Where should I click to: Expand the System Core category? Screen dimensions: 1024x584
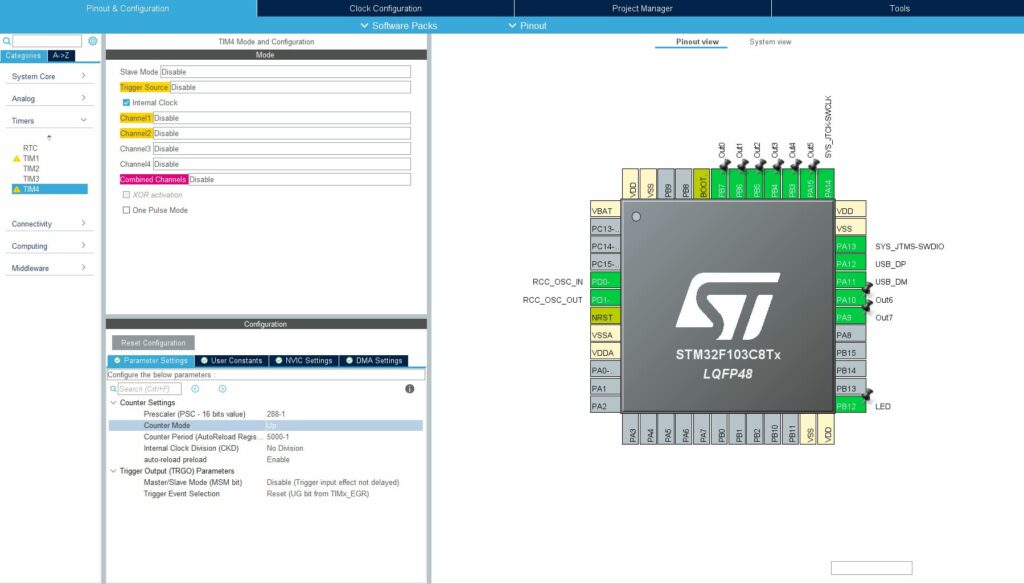pos(50,76)
